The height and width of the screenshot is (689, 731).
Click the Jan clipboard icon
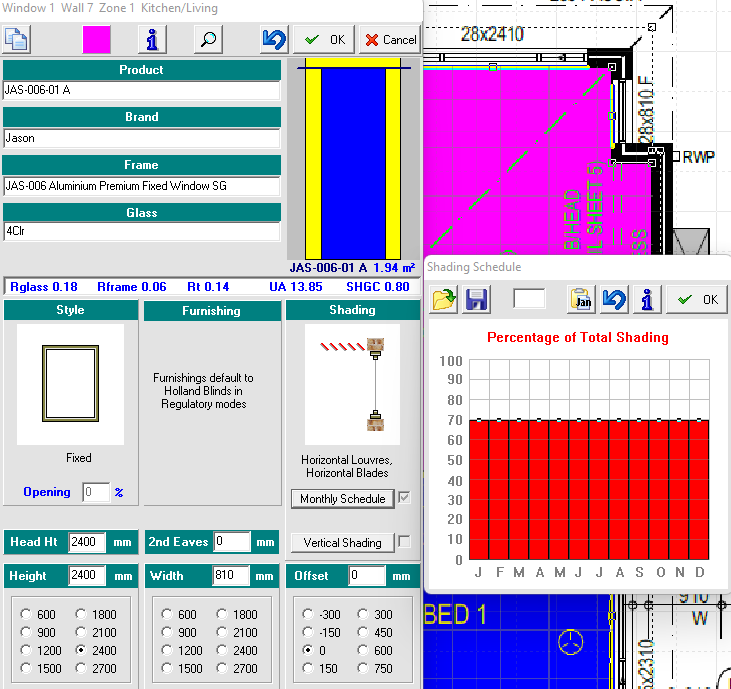(581, 299)
